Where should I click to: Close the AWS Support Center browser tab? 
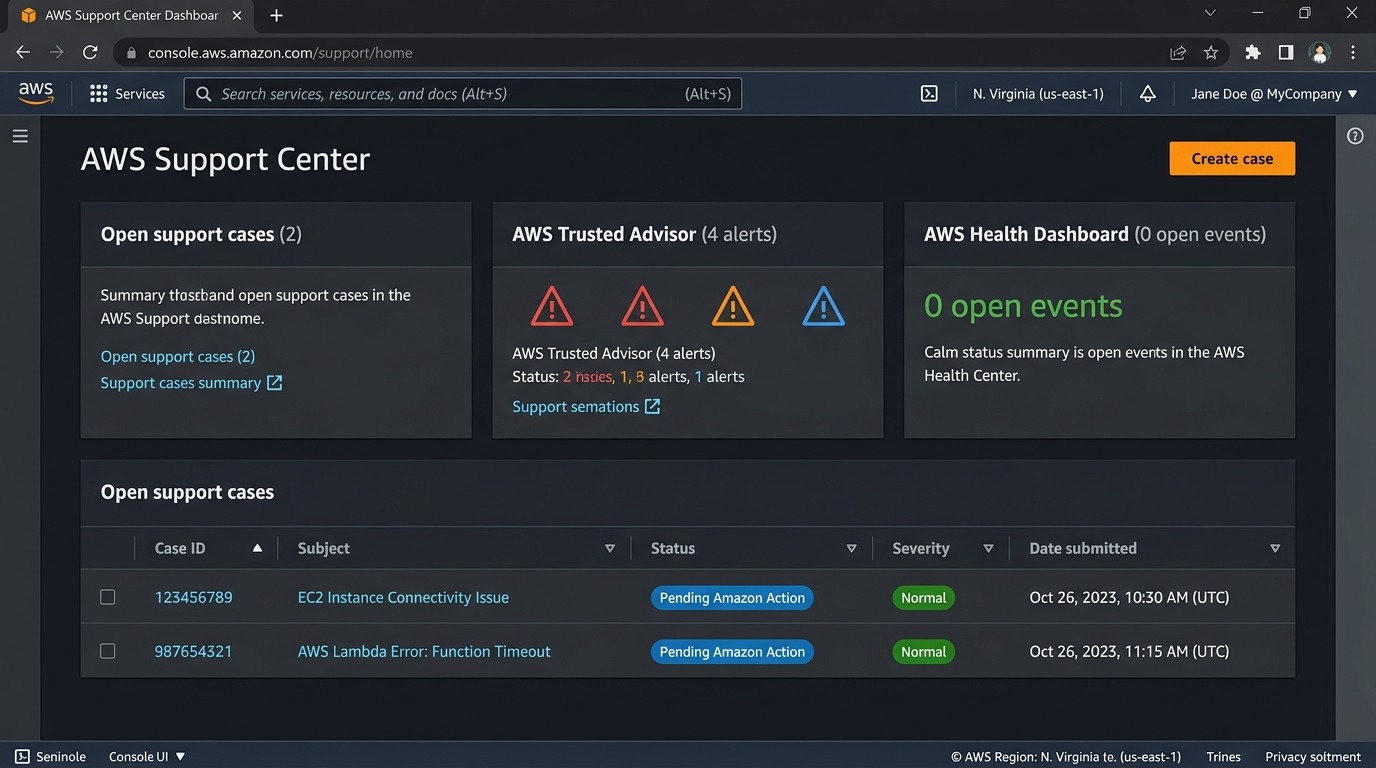click(236, 15)
